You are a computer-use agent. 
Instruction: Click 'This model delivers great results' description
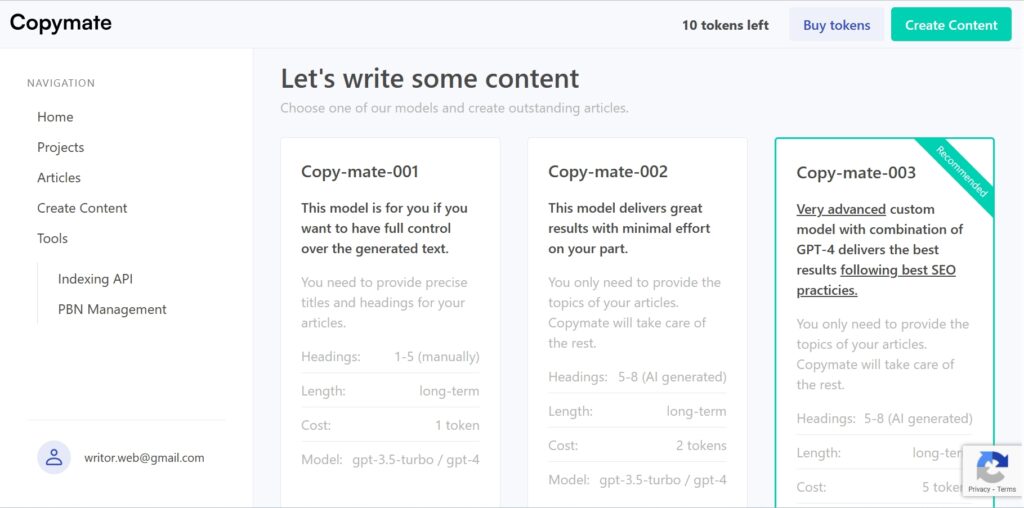tap(629, 228)
